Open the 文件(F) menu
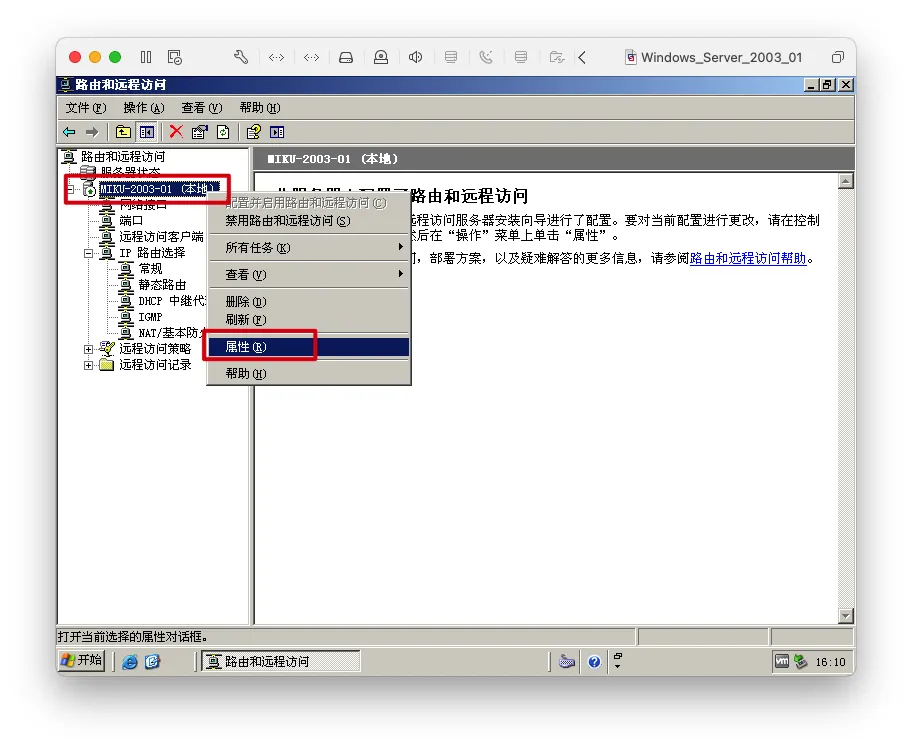The image size is (912, 750). (86, 108)
